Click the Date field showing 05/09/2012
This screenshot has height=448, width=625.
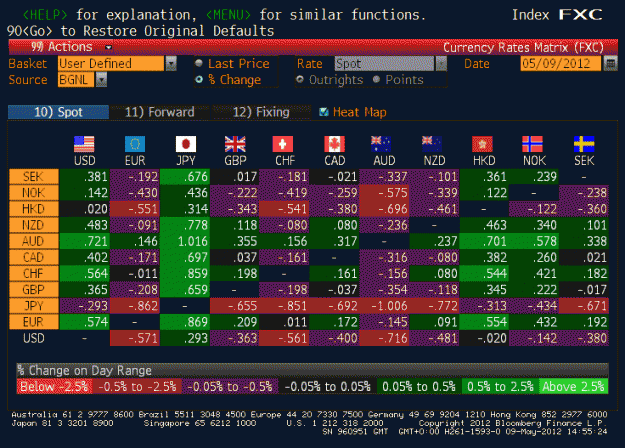560,63
